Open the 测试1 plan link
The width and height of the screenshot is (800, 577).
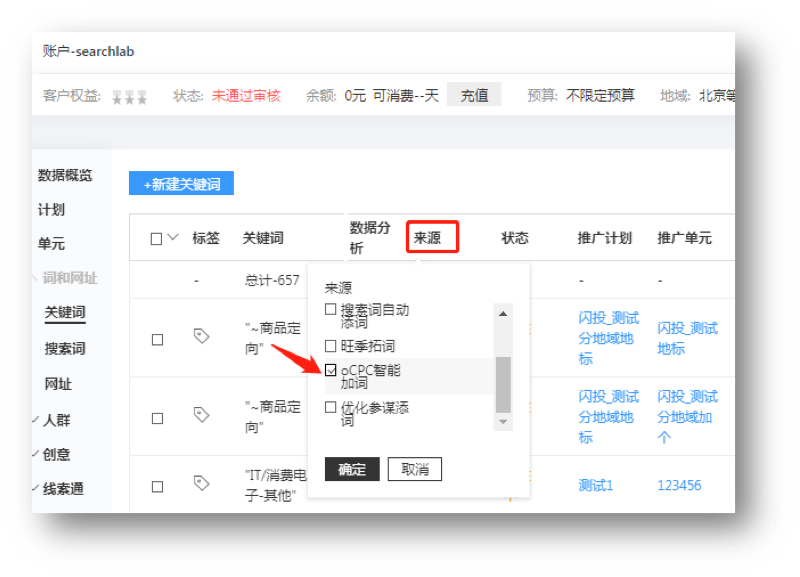(595, 485)
